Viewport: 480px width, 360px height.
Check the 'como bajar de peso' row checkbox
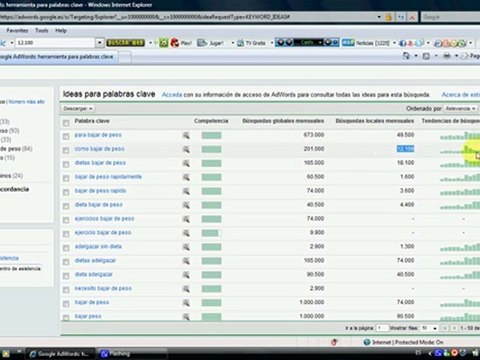[x=66, y=150]
